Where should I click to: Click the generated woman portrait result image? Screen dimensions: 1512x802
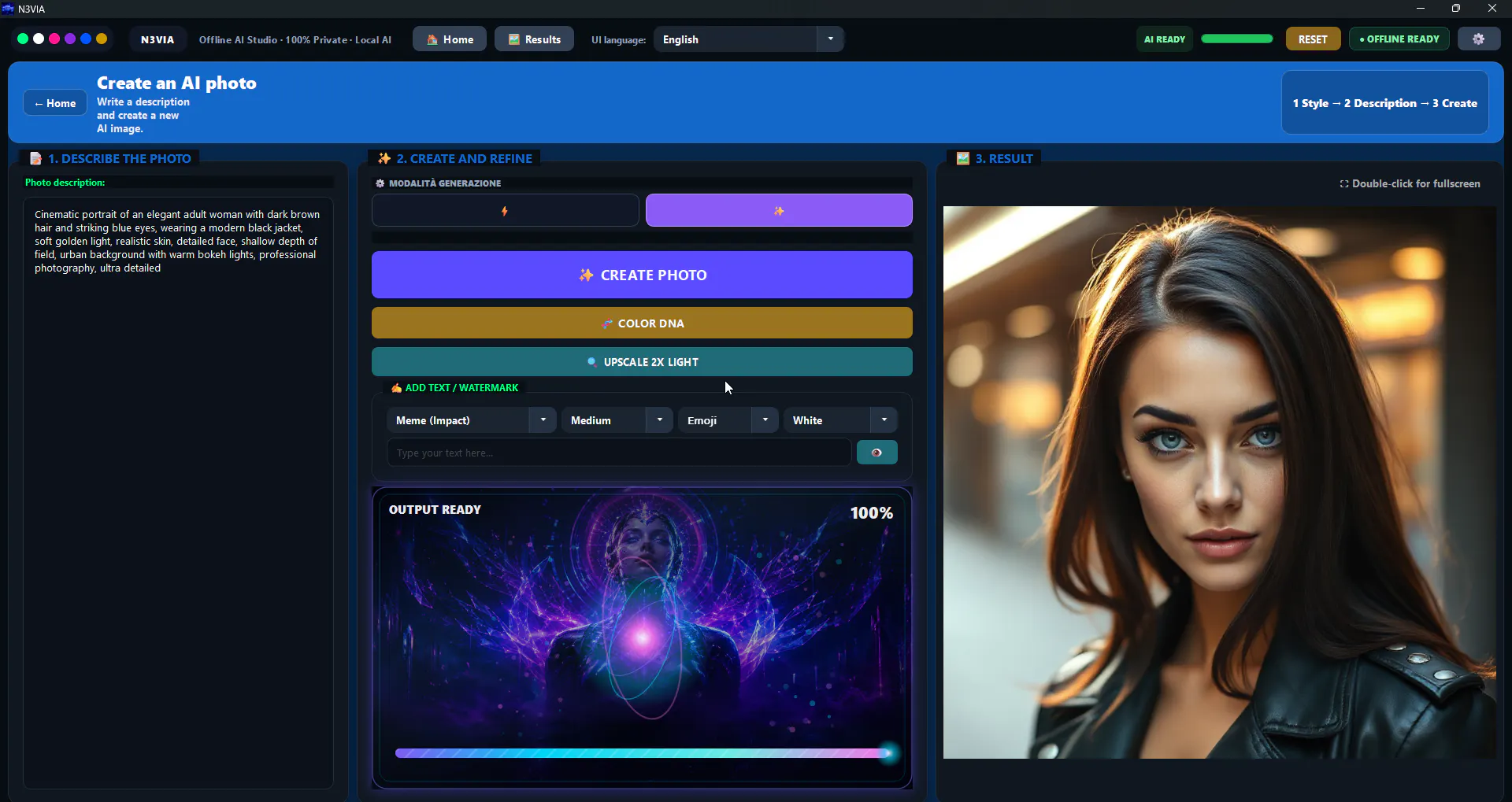(1219, 482)
